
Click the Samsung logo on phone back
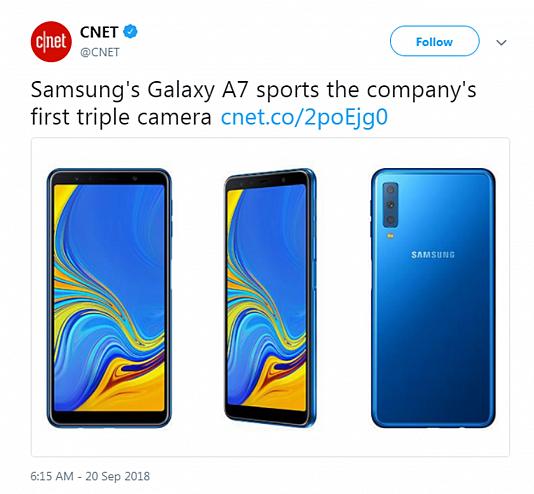[433, 255]
